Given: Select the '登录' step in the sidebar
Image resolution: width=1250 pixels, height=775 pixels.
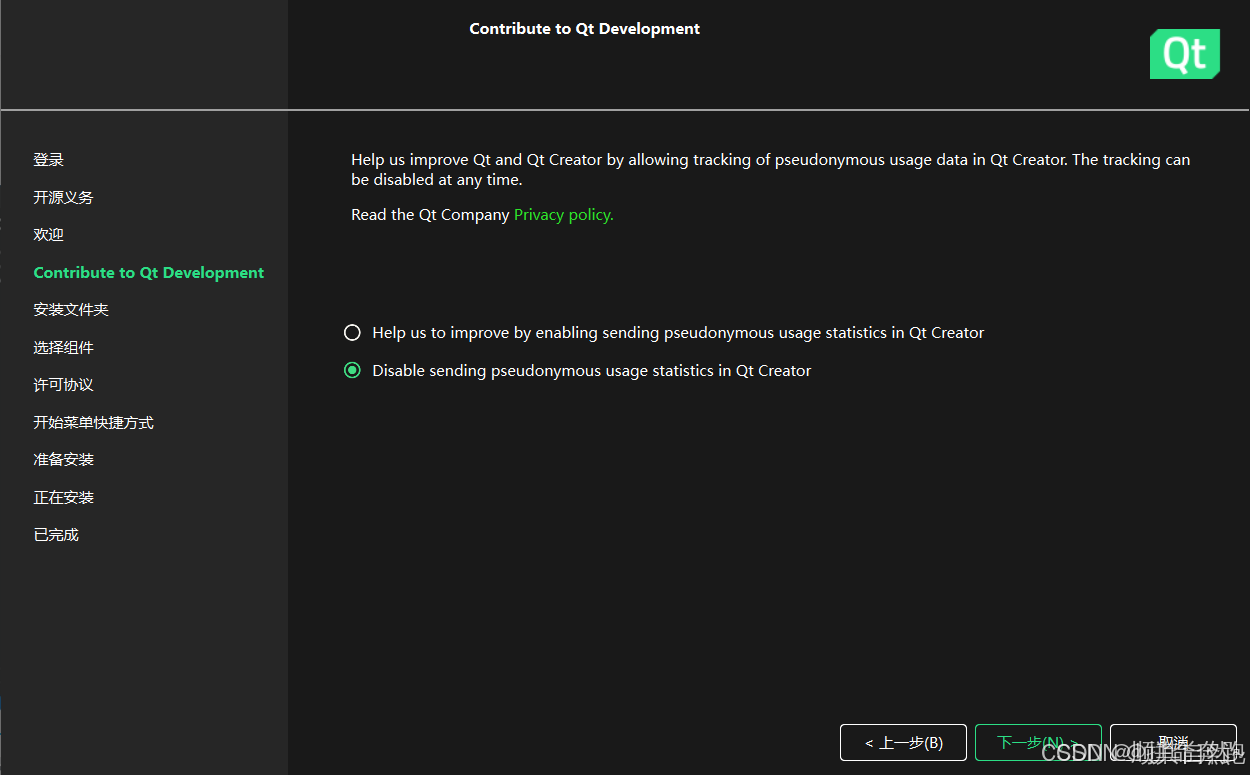Looking at the screenshot, I should pos(48,159).
